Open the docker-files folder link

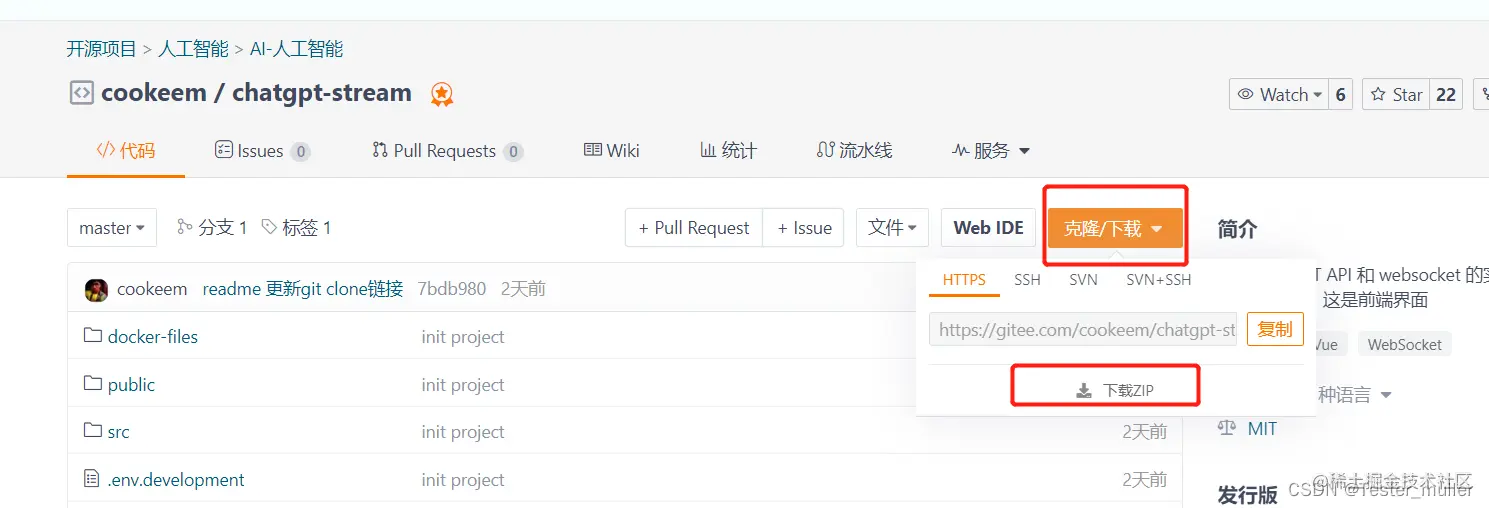click(x=153, y=336)
